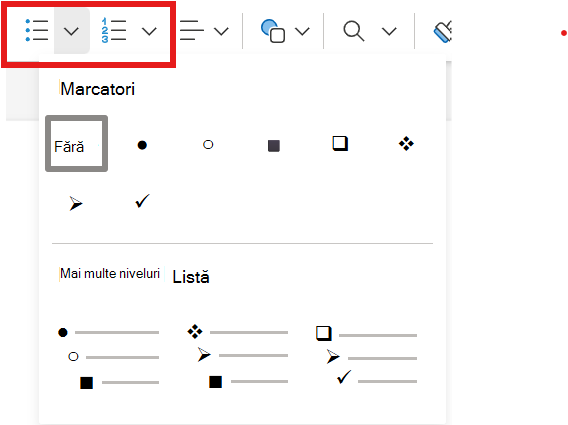Click the numbered list icon
The image size is (568, 425).
click(x=114, y=30)
